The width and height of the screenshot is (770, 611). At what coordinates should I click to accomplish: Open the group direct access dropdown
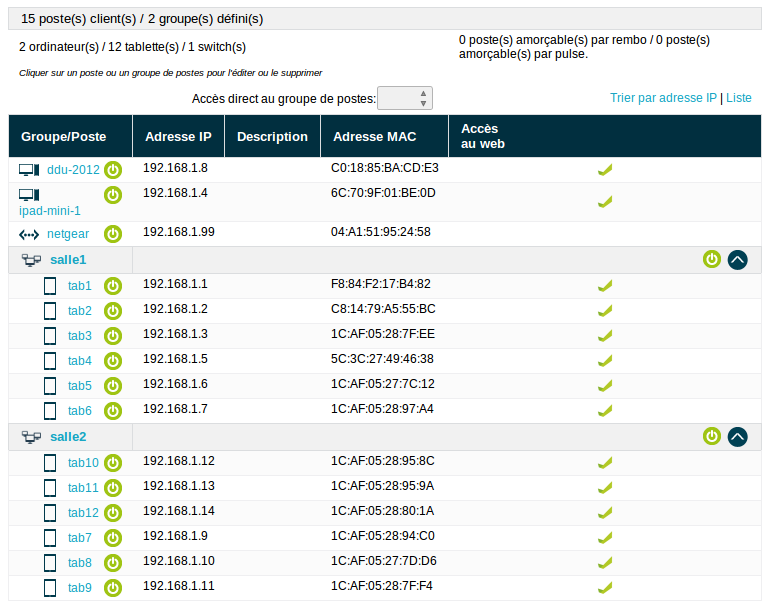(x=405, y=98)
